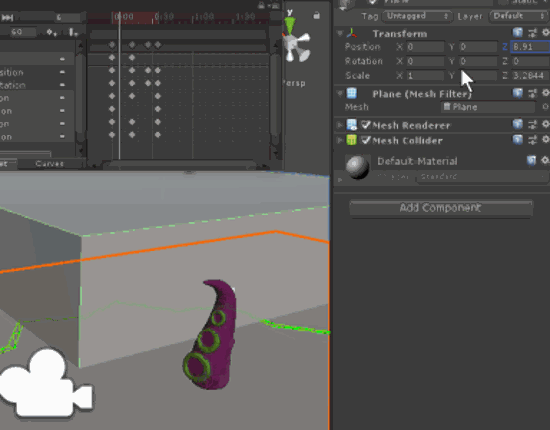Switch to the Curves tab

[49, 164]
